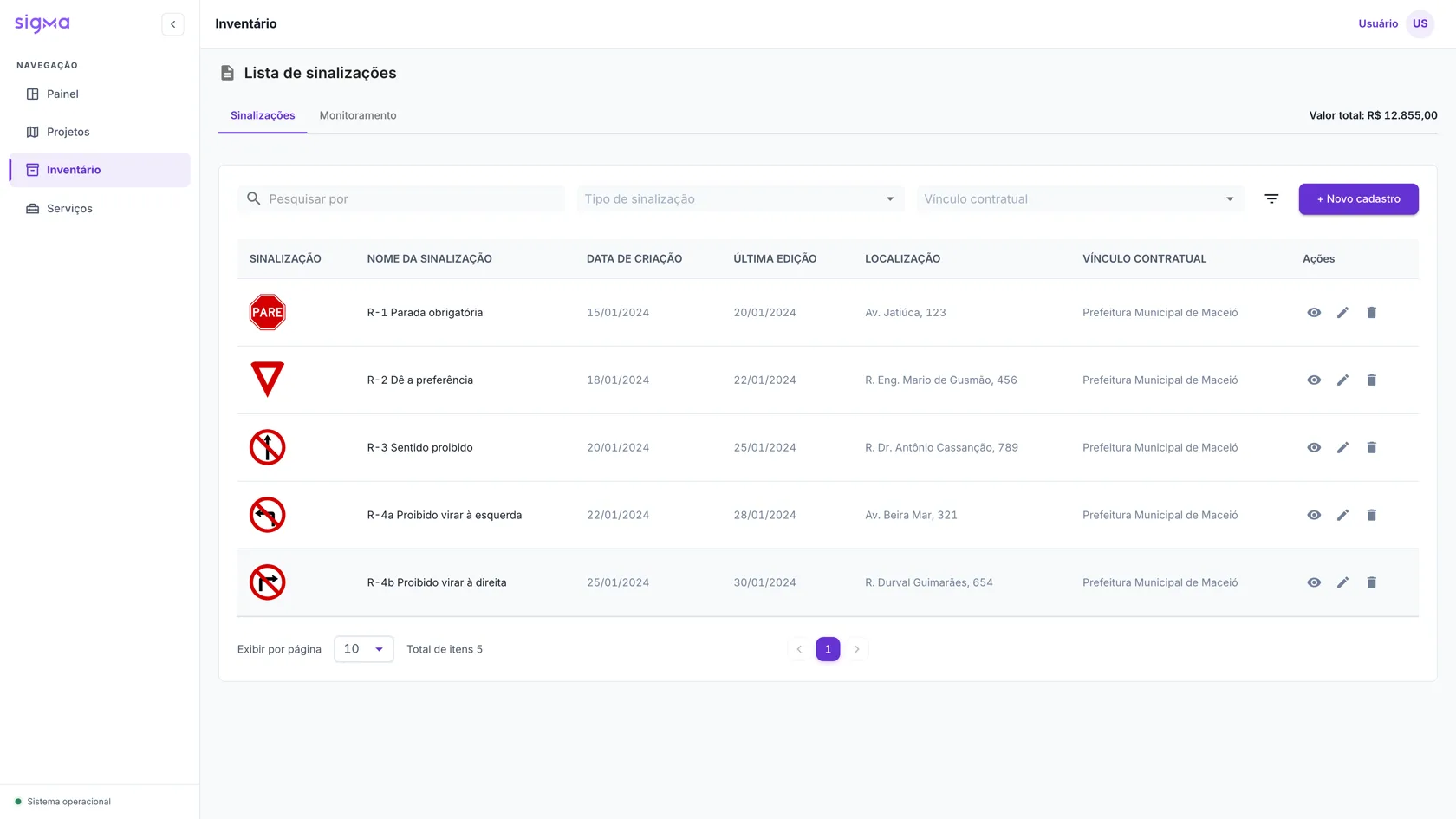Select page 1 in pagination

[828, 649]
